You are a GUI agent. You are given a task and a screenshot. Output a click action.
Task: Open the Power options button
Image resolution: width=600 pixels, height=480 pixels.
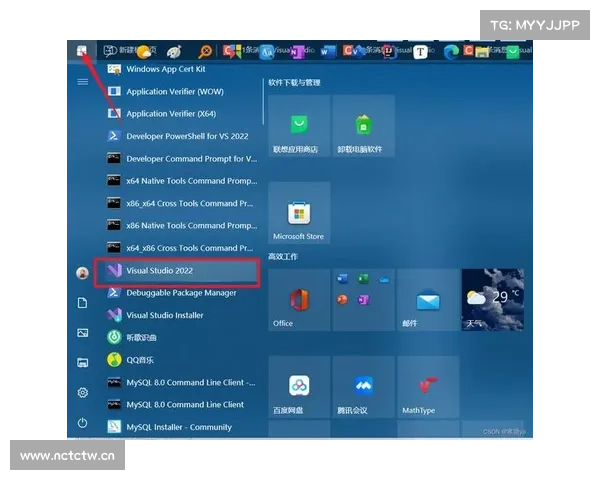82,423
